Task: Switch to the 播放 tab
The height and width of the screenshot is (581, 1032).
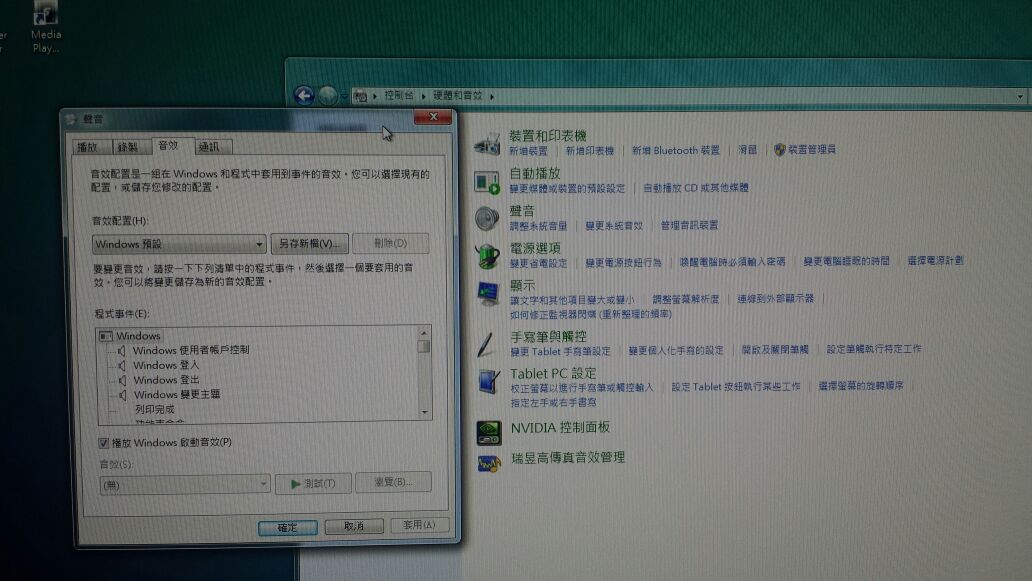Action: [x=91, y=147]
